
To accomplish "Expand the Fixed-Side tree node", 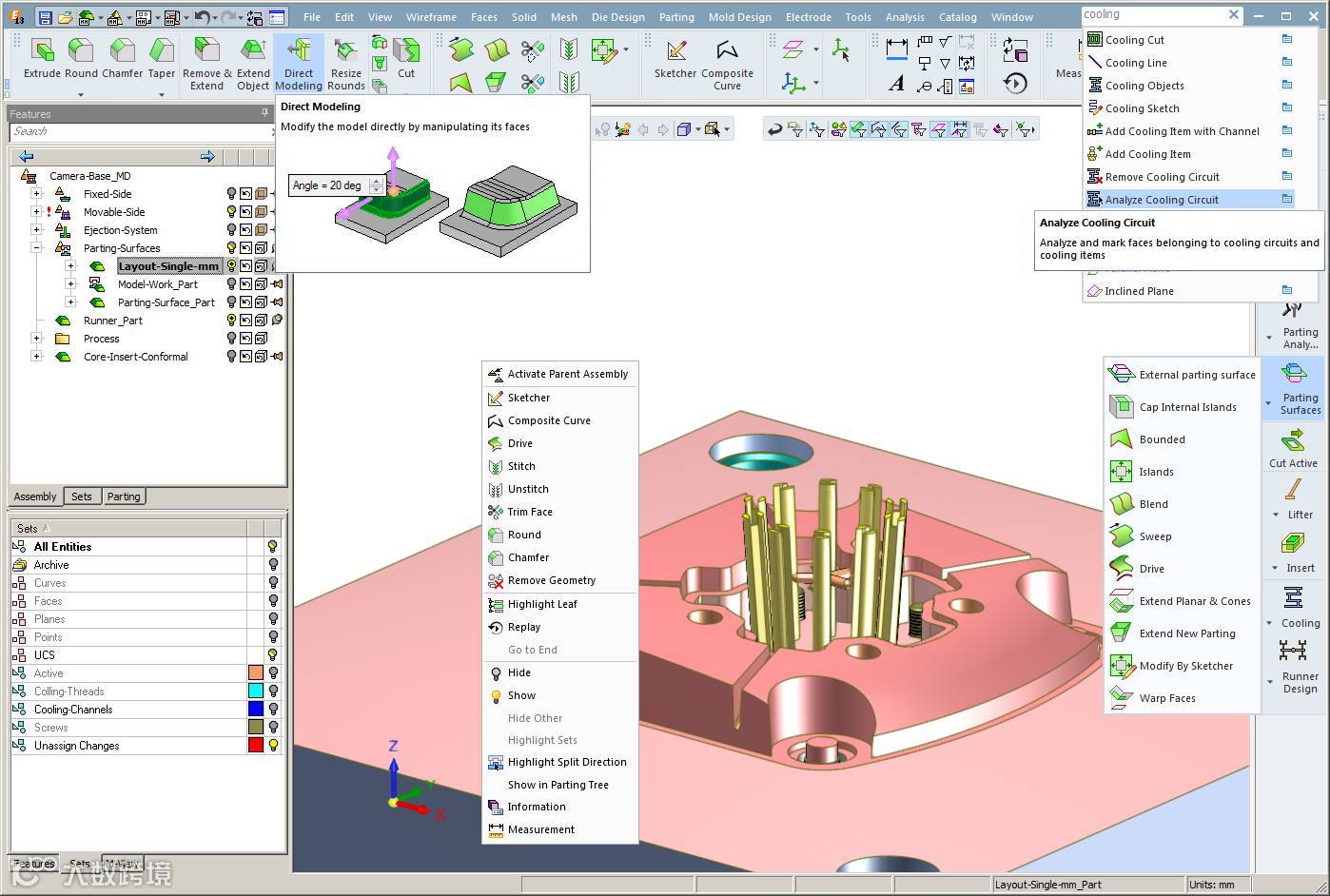I will pos(36,194).
